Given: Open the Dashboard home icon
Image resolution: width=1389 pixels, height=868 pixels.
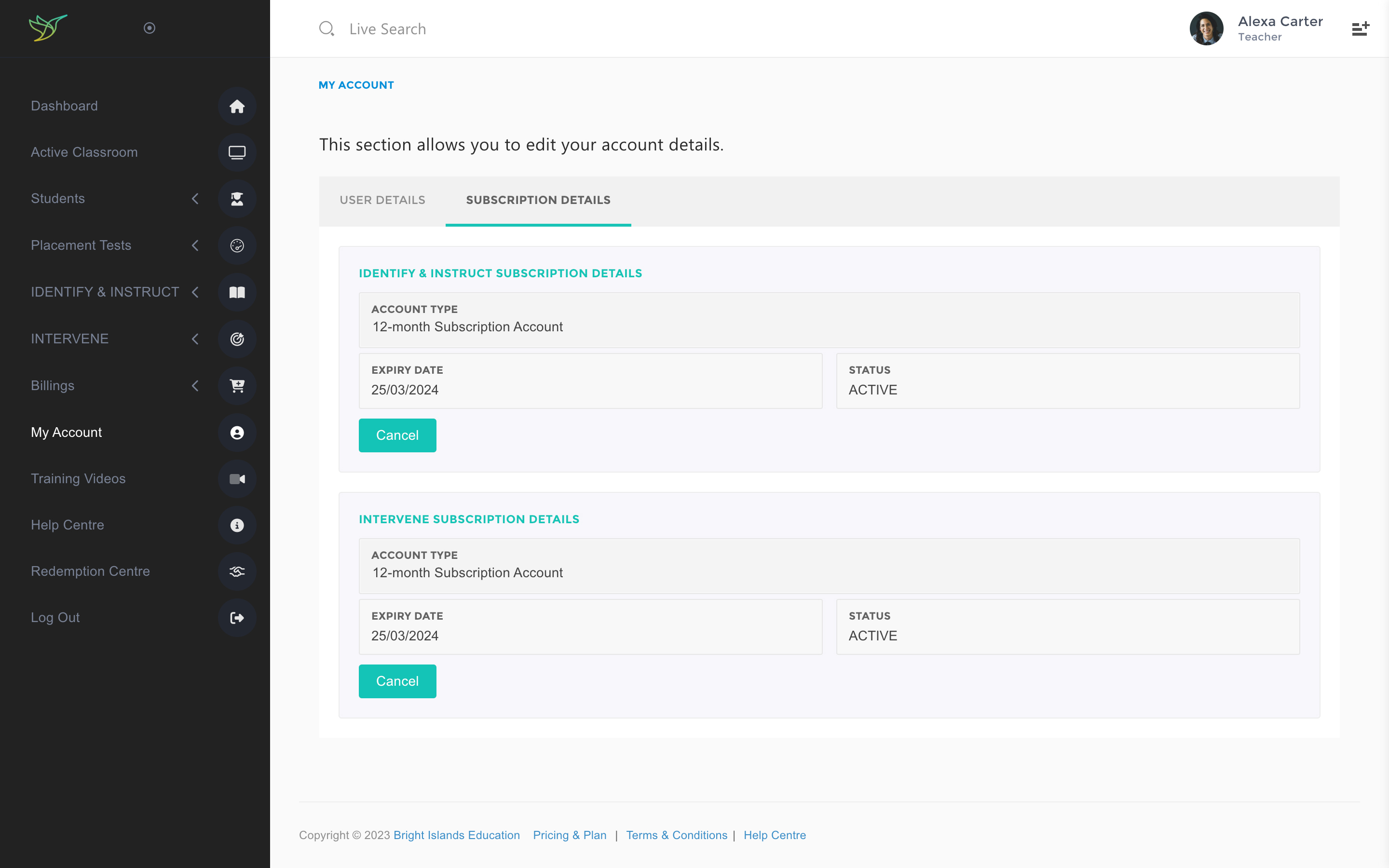Looking at the screenshot, I should pyautogui.click(x=237, y=106).
